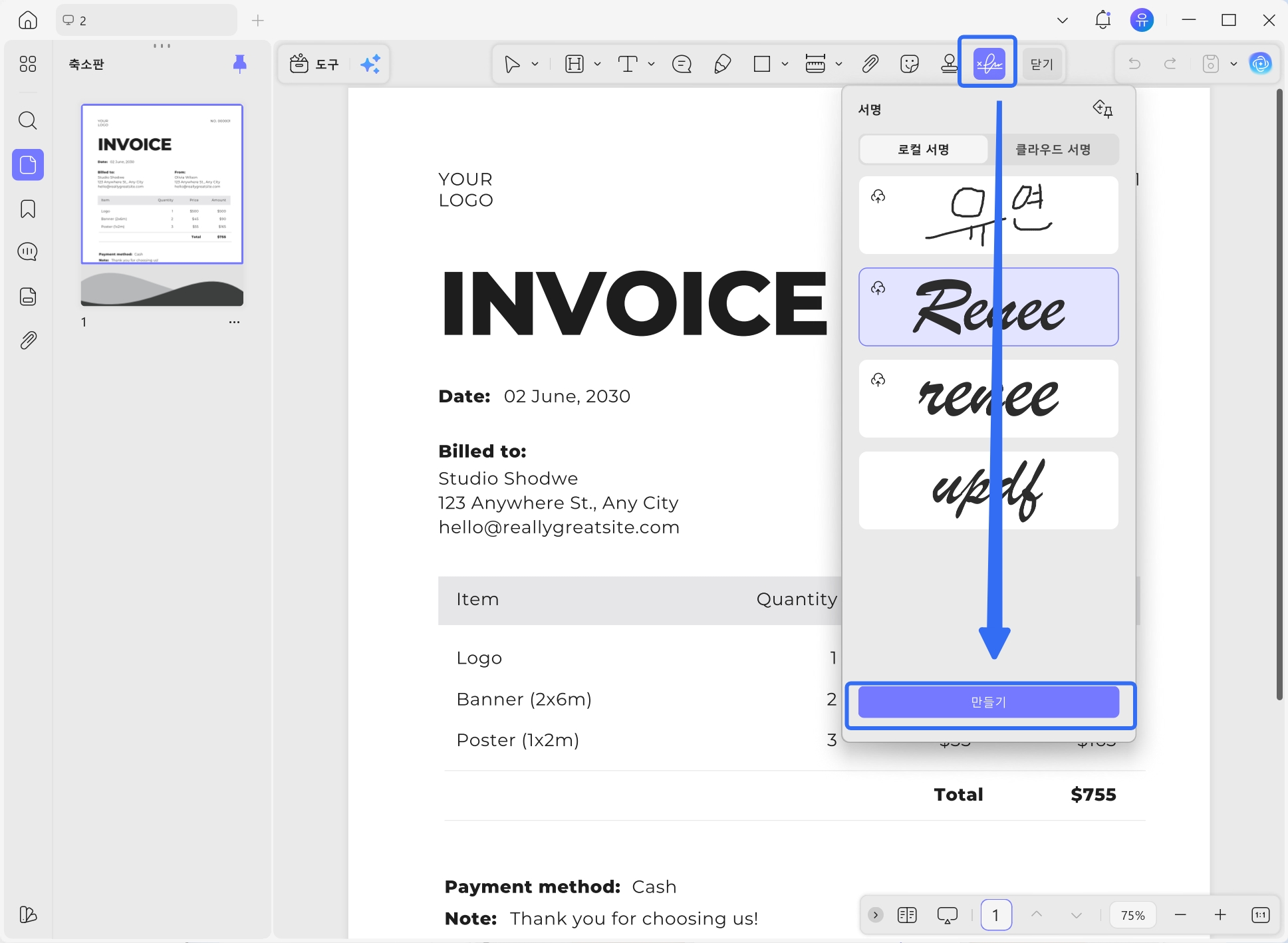Open the bookmarks panel in sidebar
The width and height of the screenshot is (1288, 943).
(28, 209)
